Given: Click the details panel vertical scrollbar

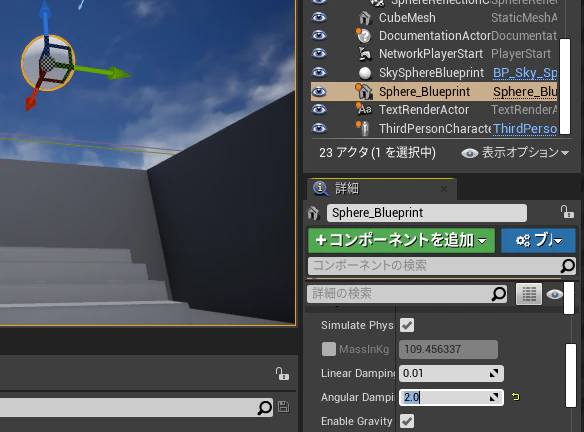Looking at the screenshot, I should click(x=571, y=375).
